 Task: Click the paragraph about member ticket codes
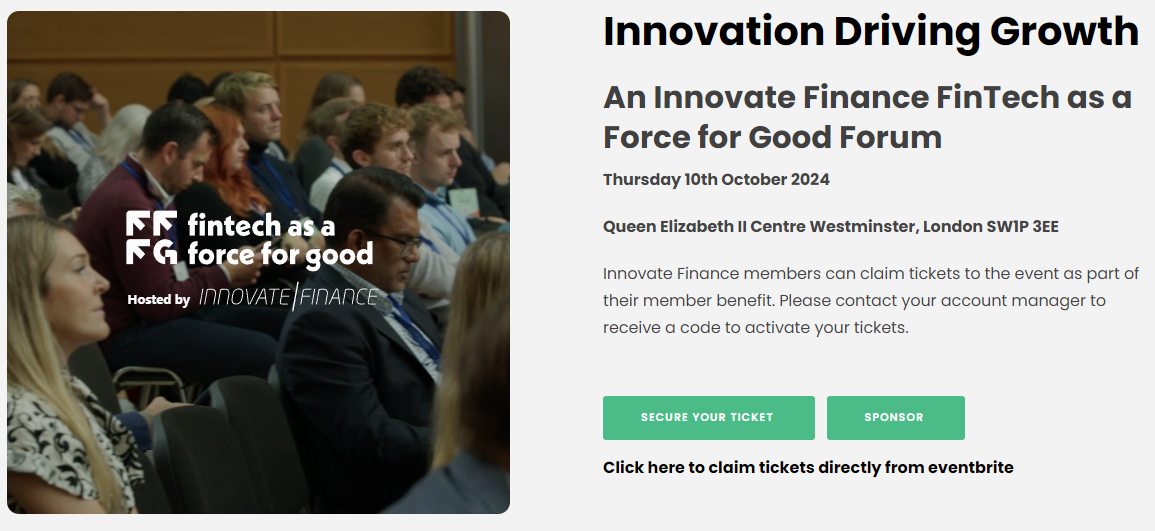(871, 300)
